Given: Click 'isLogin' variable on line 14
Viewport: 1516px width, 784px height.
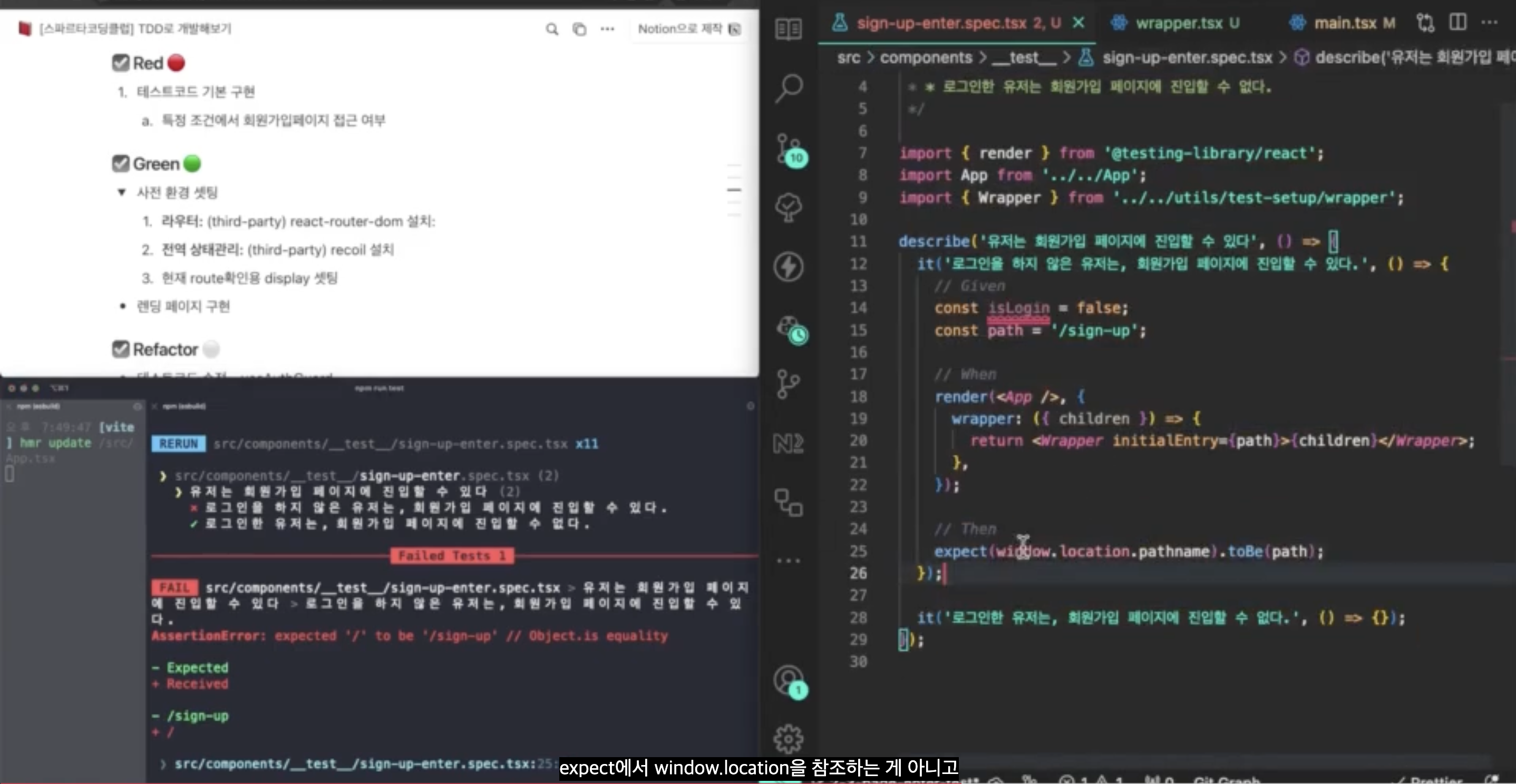Looking at the screenshot, I should [x=1018, y=308].
